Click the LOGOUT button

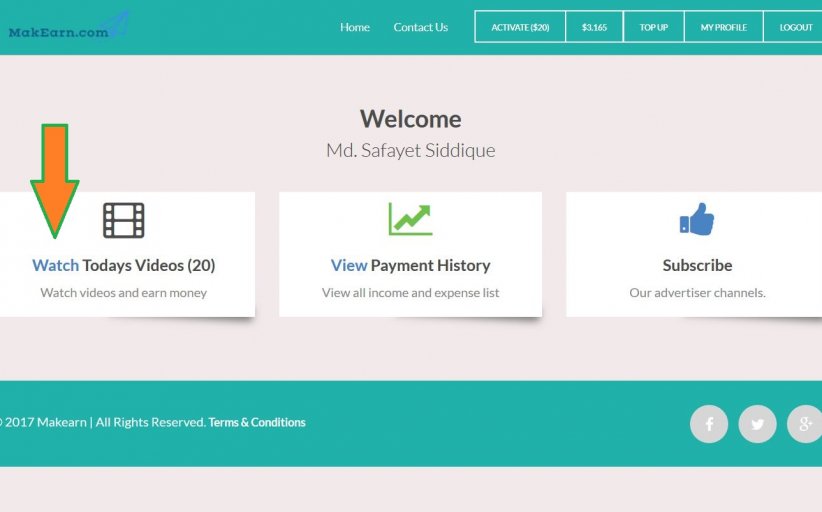tap(795, 27)
